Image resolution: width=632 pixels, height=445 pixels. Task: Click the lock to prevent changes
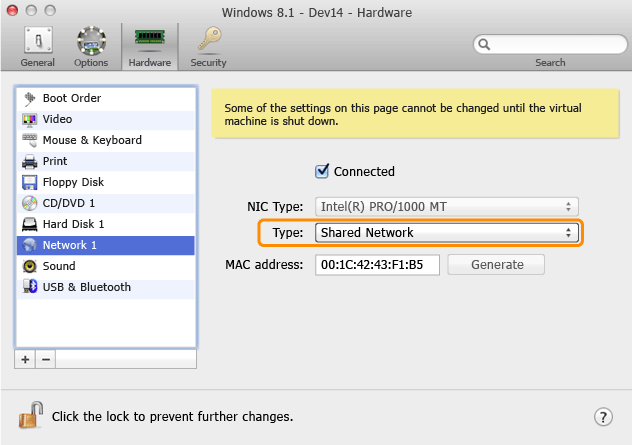pyautogui.click(x=31, y=415)
